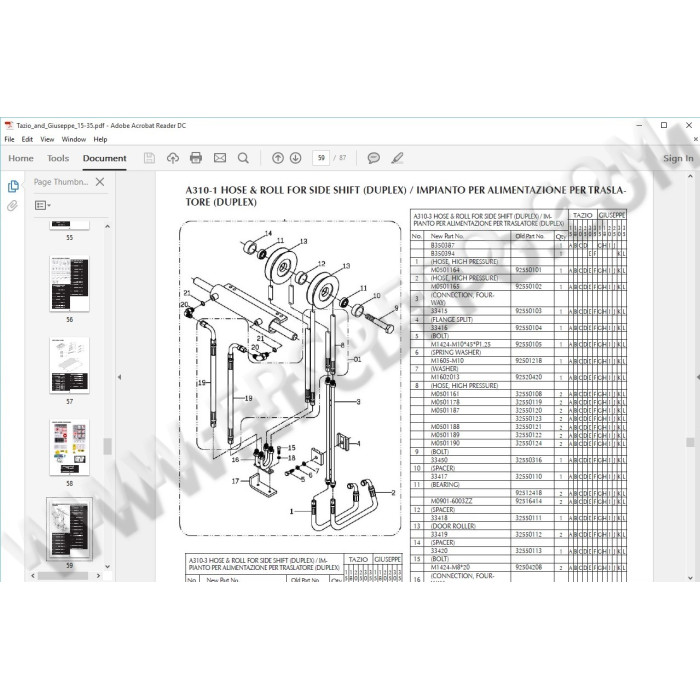Click the A310-1 HOSE & ROLL heading
This screenshot has width=700, height=700.
click(x=406, y=196)
